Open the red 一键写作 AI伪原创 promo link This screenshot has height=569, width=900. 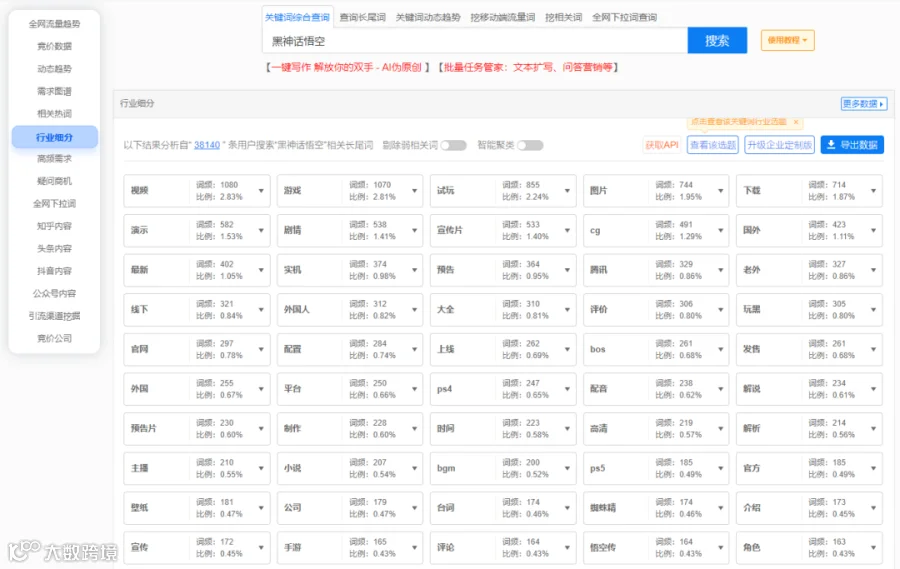coord(347,68)
